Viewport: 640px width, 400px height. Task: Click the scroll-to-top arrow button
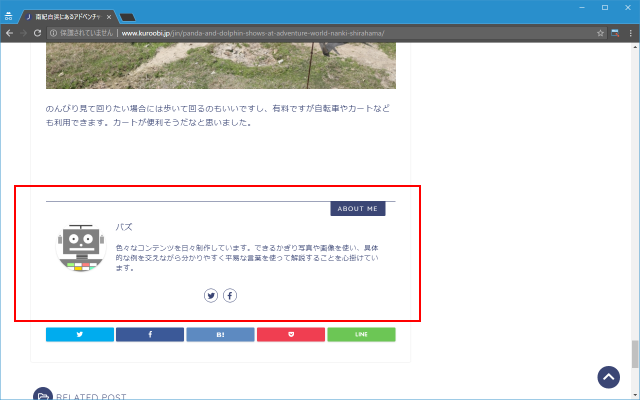point(609,377)
